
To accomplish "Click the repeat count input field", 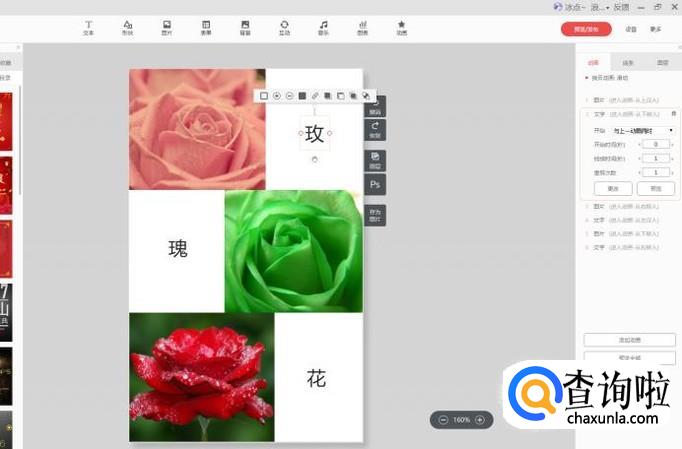I will [656, 173].
